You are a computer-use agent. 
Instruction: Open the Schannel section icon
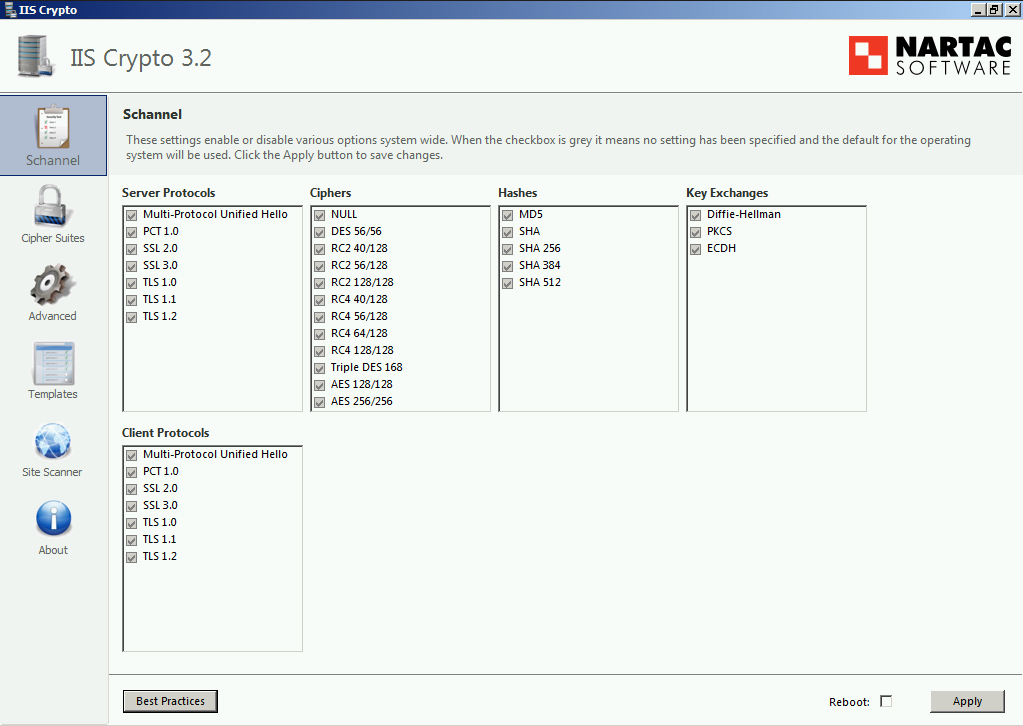pos(53,127)
